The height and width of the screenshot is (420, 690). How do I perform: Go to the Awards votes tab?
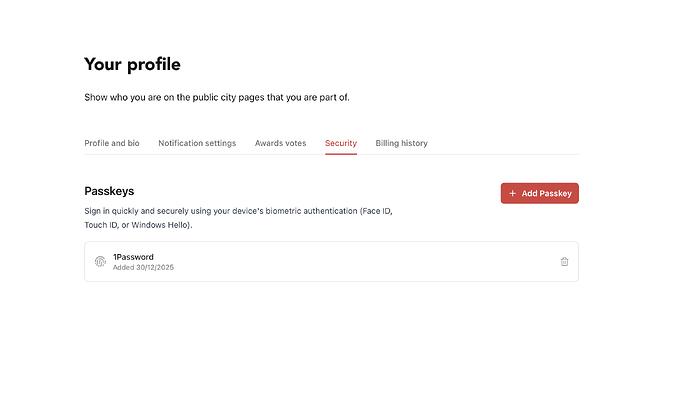280,143
